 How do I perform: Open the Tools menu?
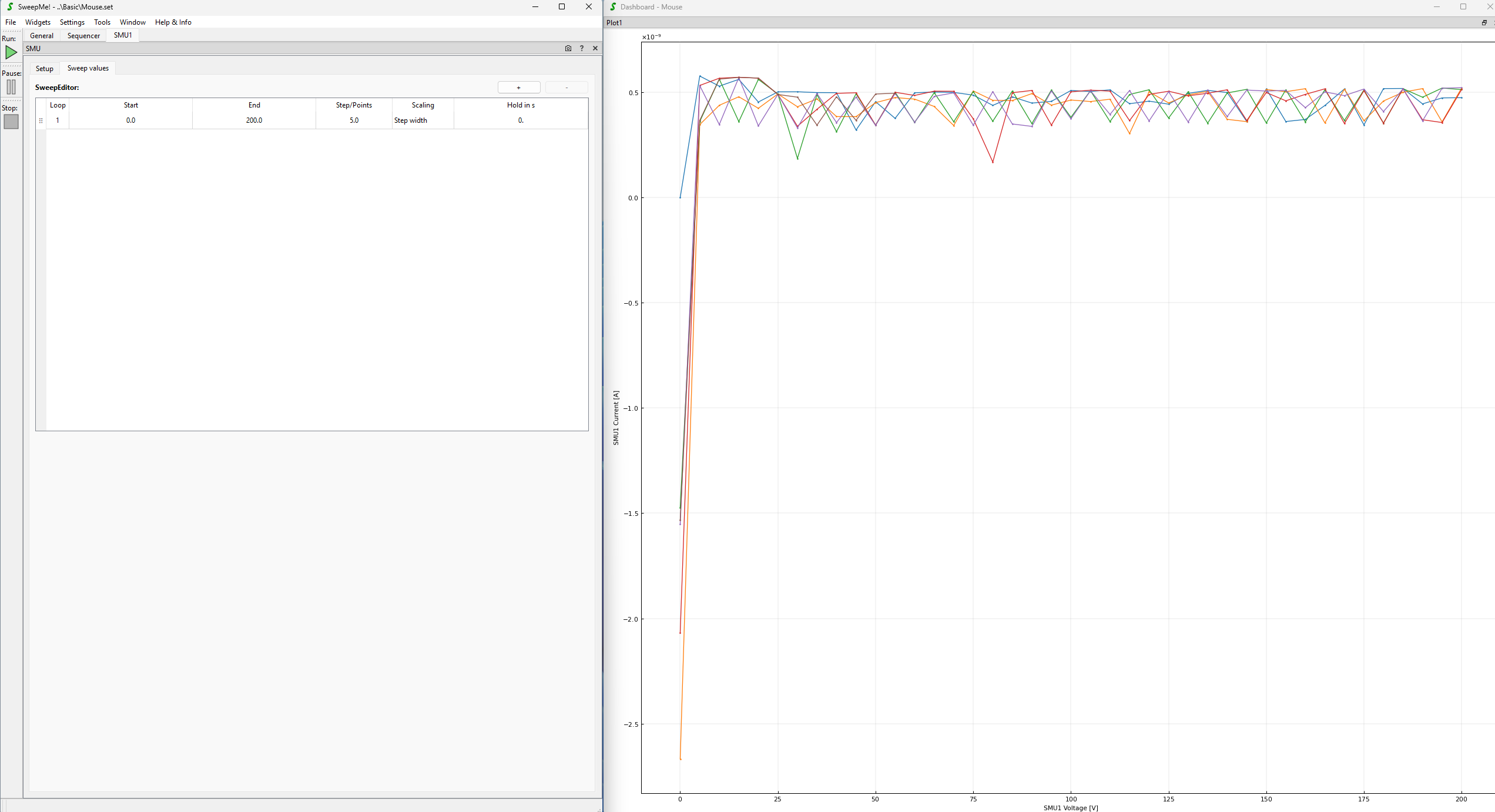click(x=102, y=22)
